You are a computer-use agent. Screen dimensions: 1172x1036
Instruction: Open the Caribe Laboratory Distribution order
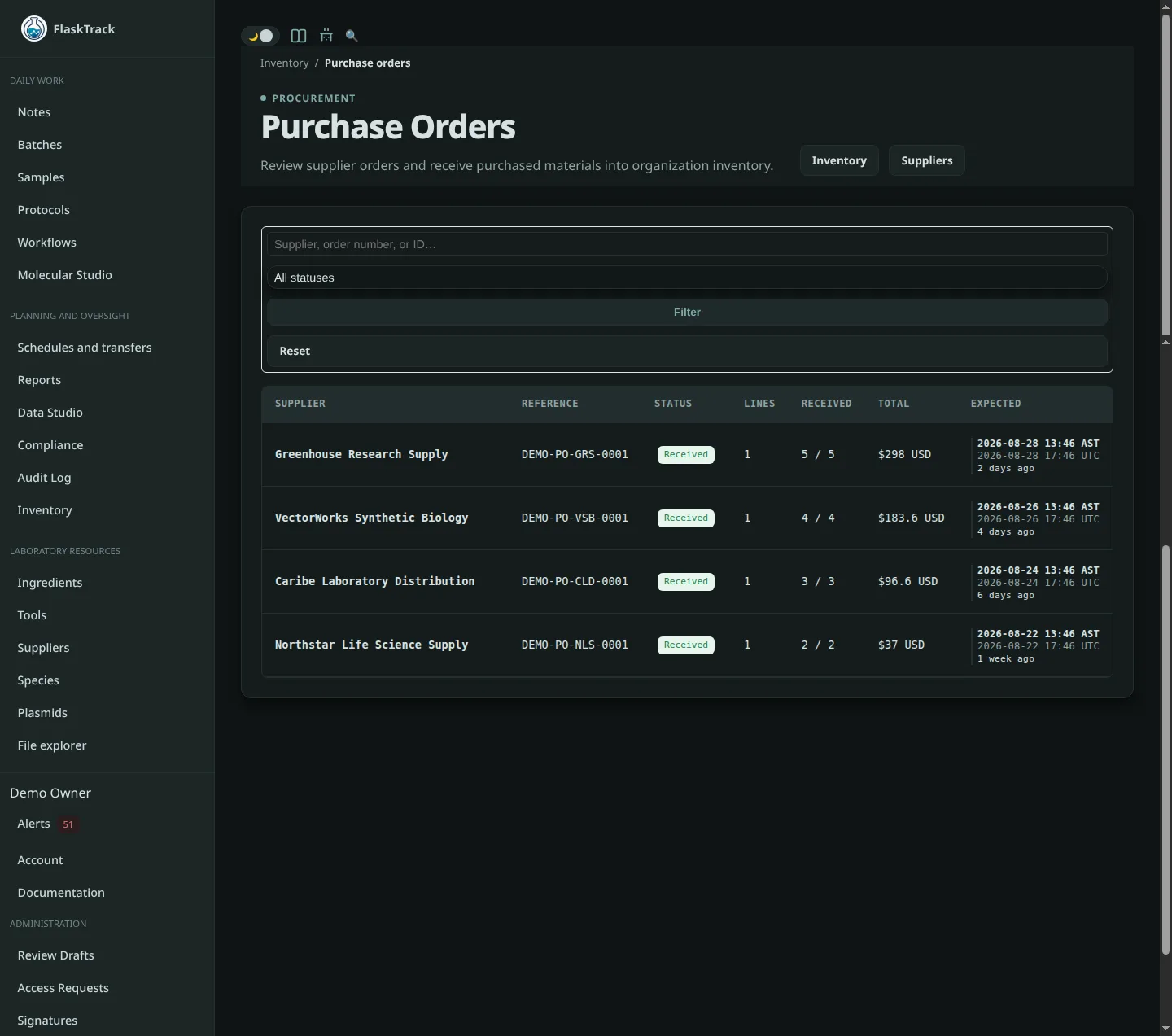(x=374, y=581)
